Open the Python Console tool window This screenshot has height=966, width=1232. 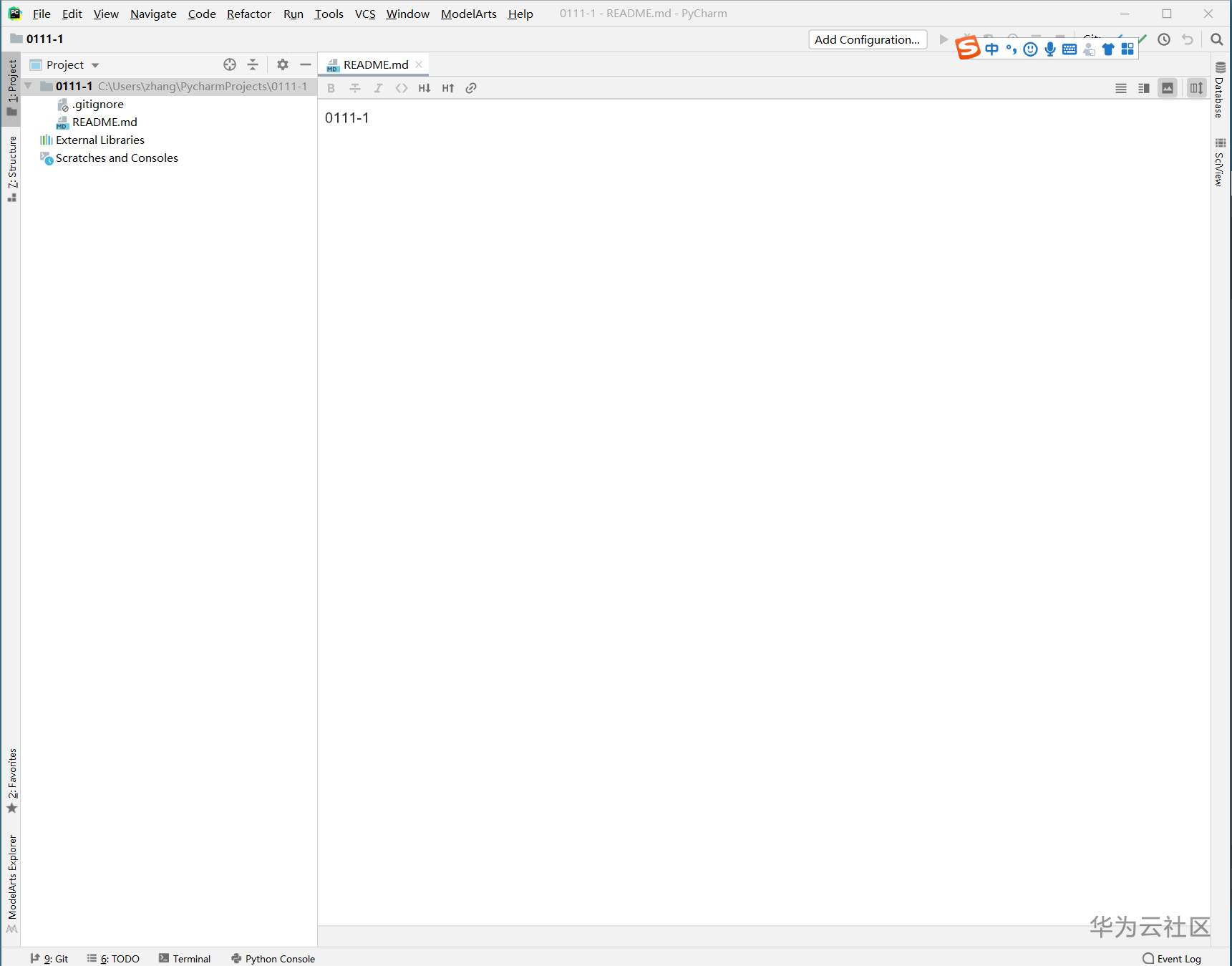(273, 958)
